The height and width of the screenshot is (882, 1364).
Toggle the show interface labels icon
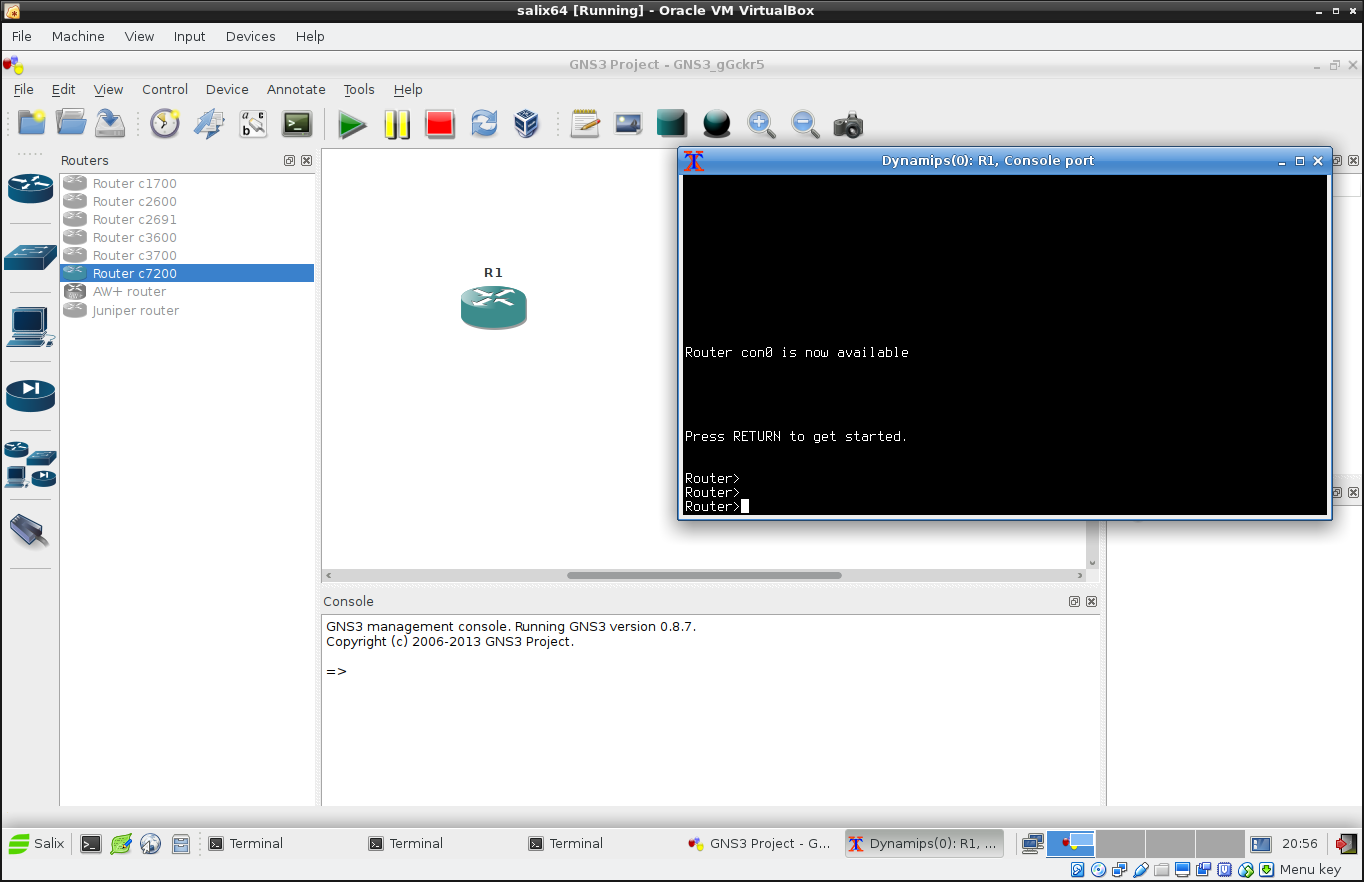[x=253, y=124]
